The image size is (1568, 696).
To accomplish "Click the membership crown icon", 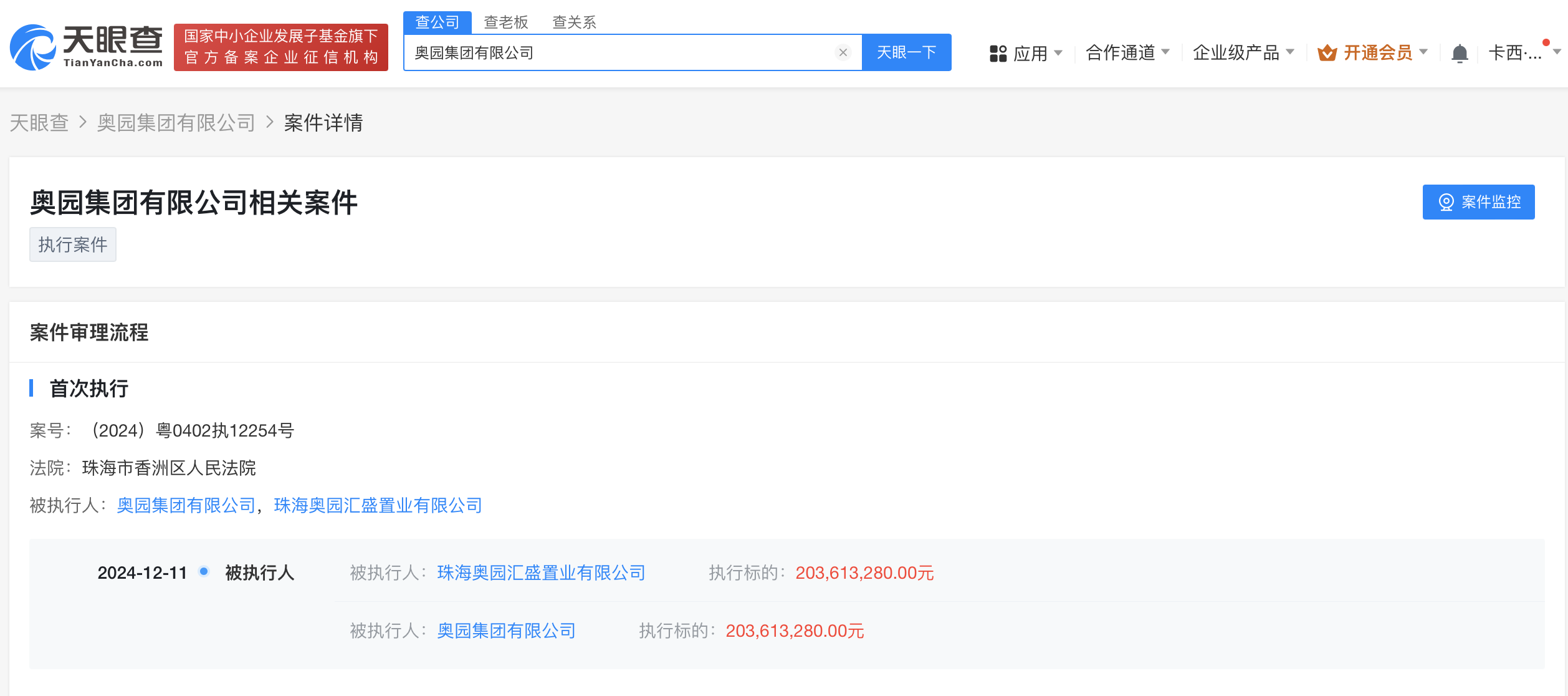I will tap(1327, 53).
